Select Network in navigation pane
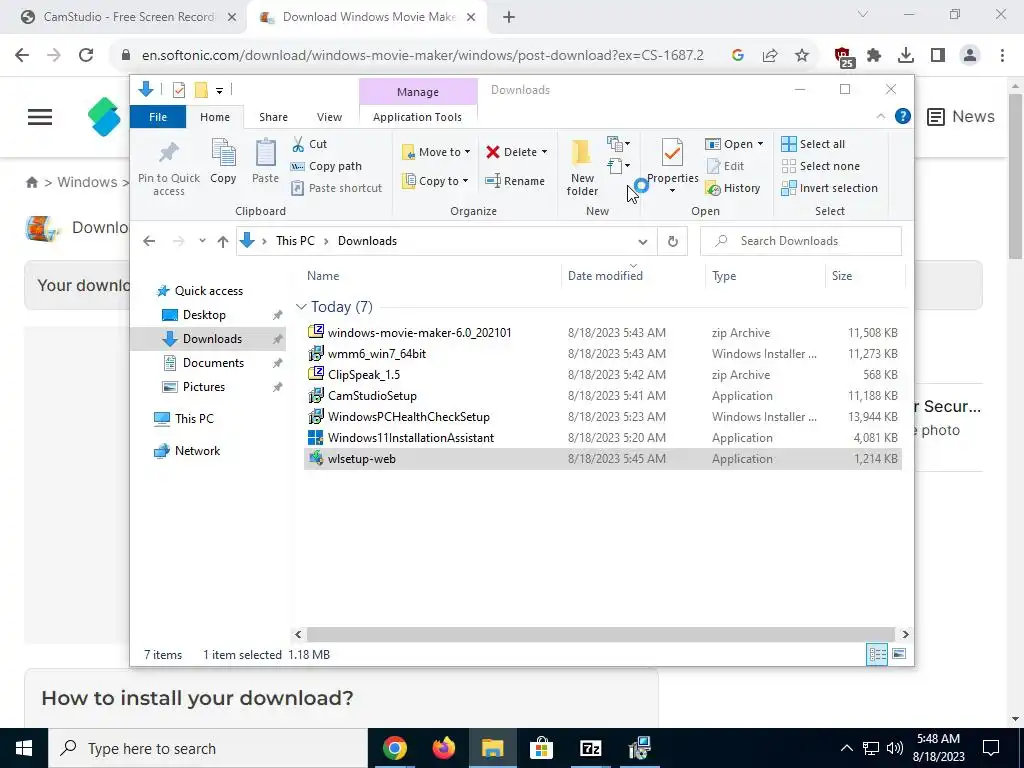 [x=197, y=451]
